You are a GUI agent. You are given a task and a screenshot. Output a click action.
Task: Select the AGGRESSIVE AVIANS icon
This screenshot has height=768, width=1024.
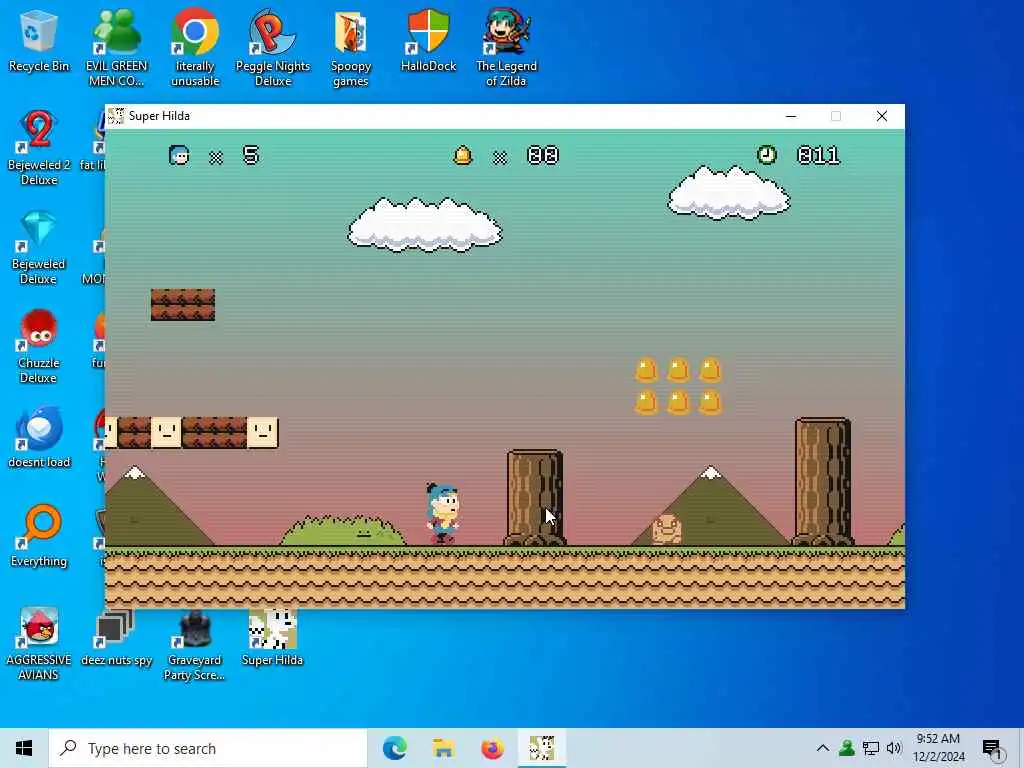click(x=39, y=644)
